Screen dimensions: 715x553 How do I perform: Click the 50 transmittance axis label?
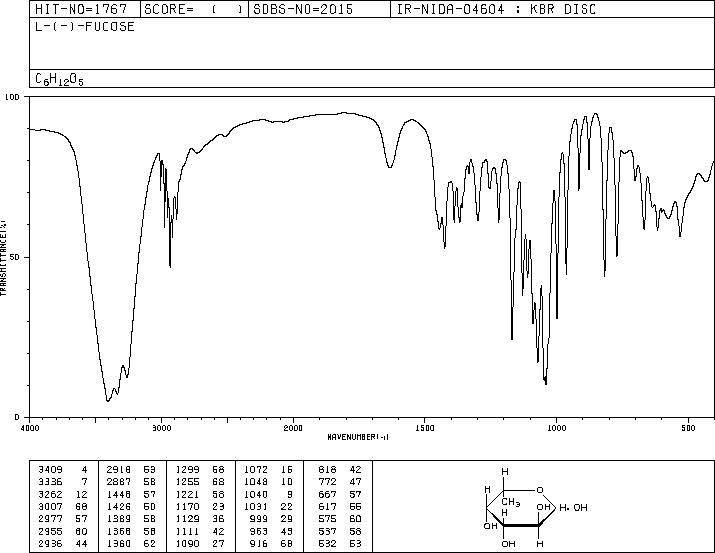(x=16, y=257)
